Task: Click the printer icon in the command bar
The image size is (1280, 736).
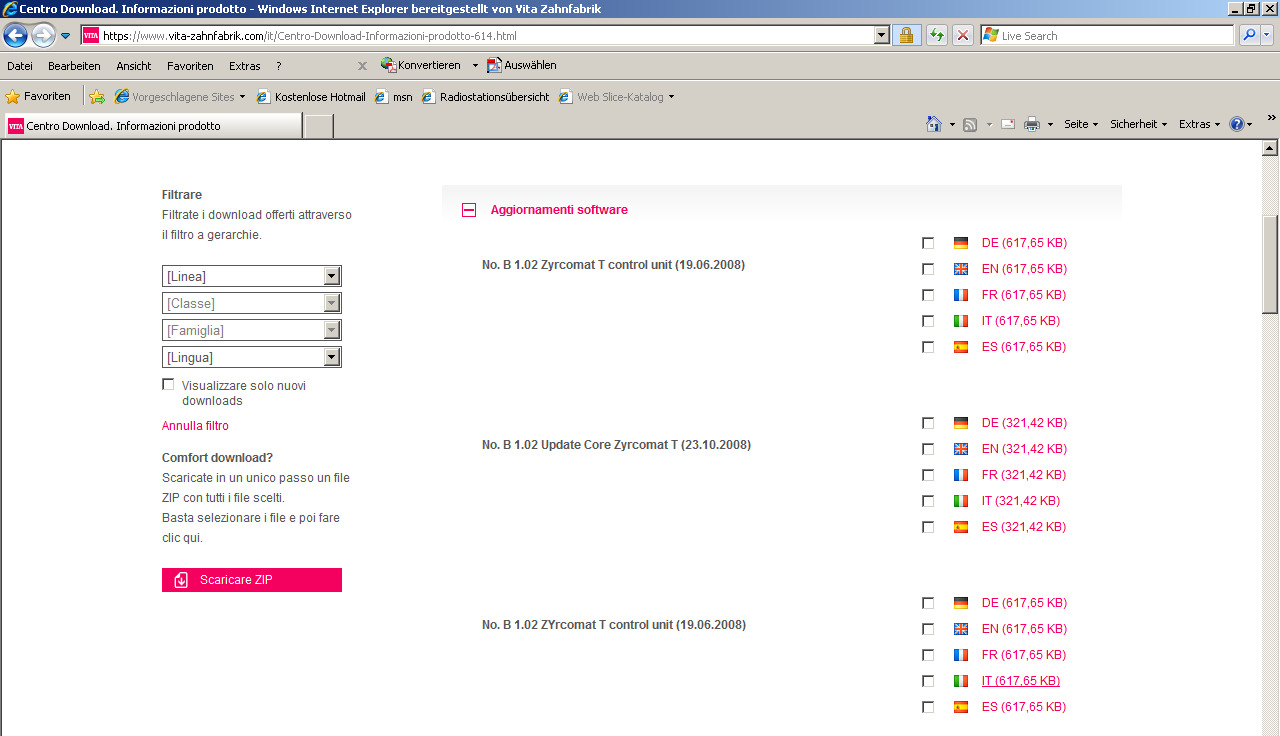Action: point(1032,124)
